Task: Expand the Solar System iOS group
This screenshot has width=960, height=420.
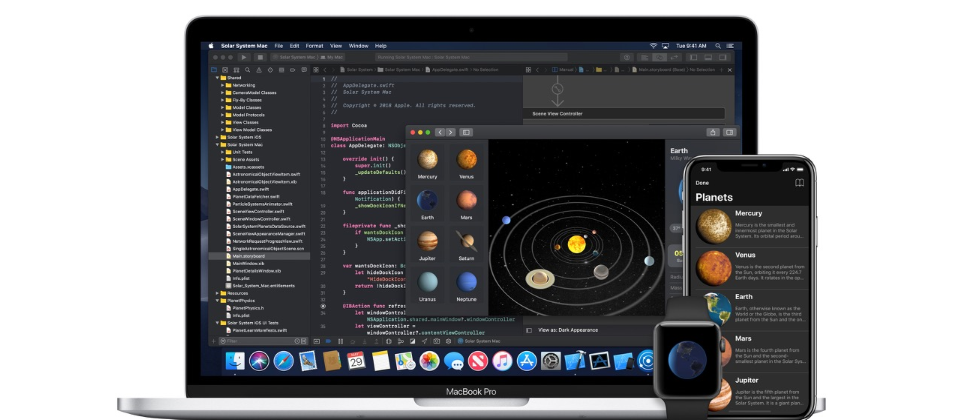Action: [x=217, y=137]
